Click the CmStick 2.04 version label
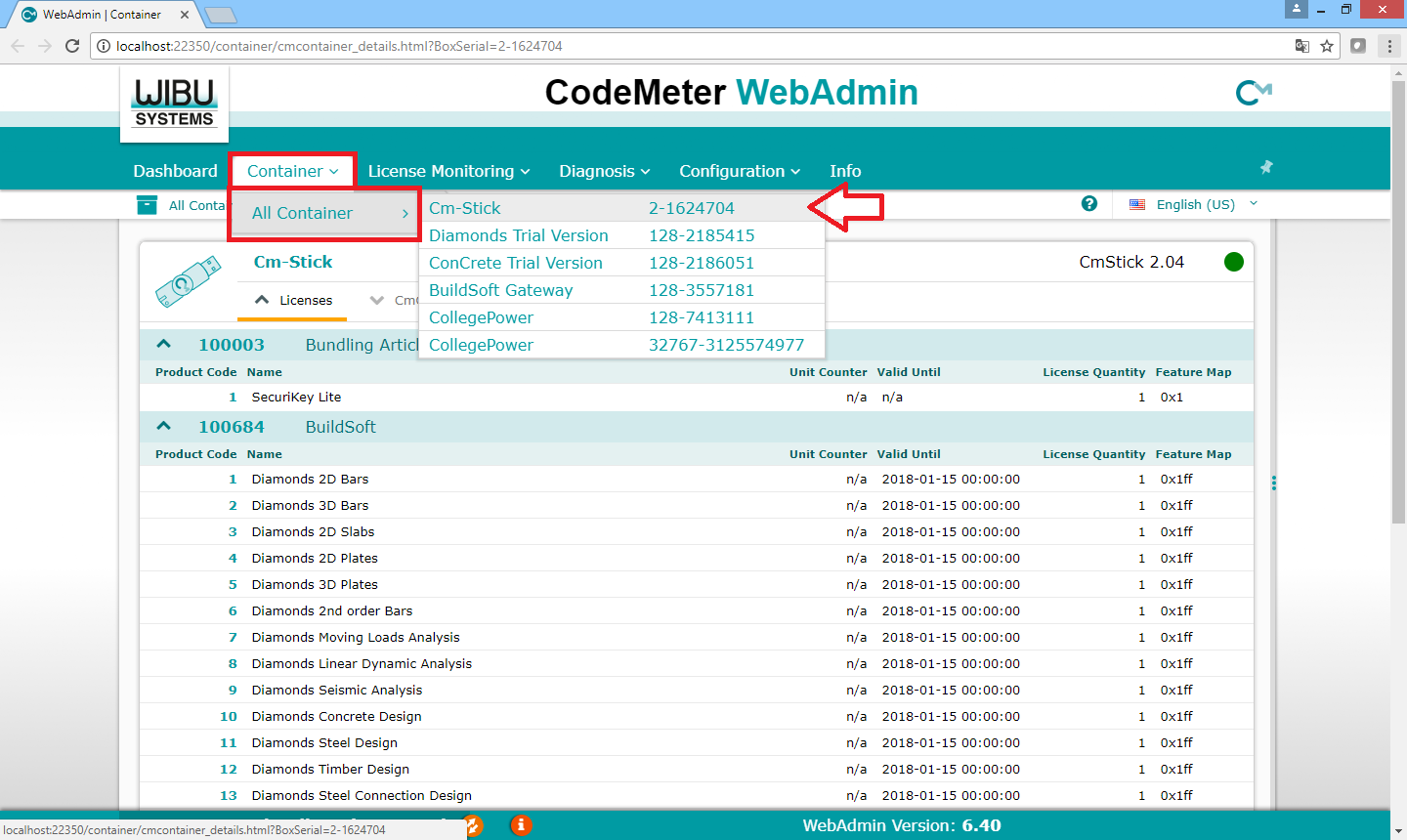Screen dimensions: 1407x840 [x=1130, y=262]
